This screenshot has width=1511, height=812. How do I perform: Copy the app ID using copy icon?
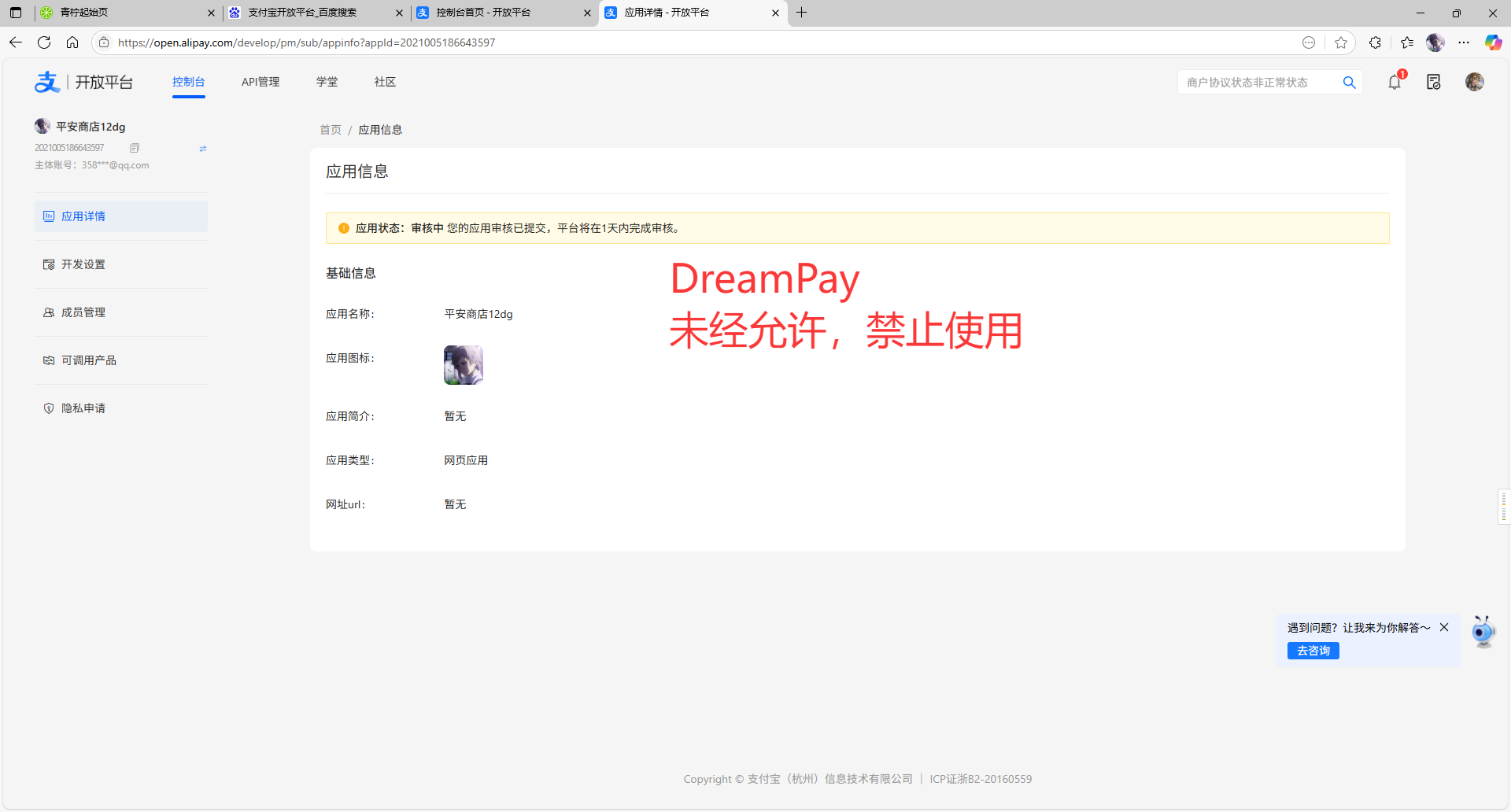(x=135, y=148)
